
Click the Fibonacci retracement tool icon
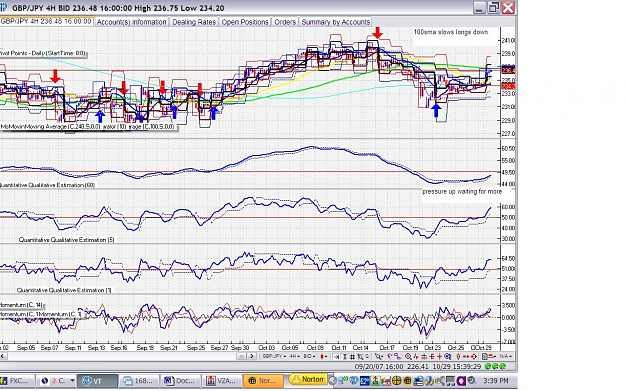pyautogui.click(x=432, y=356)
